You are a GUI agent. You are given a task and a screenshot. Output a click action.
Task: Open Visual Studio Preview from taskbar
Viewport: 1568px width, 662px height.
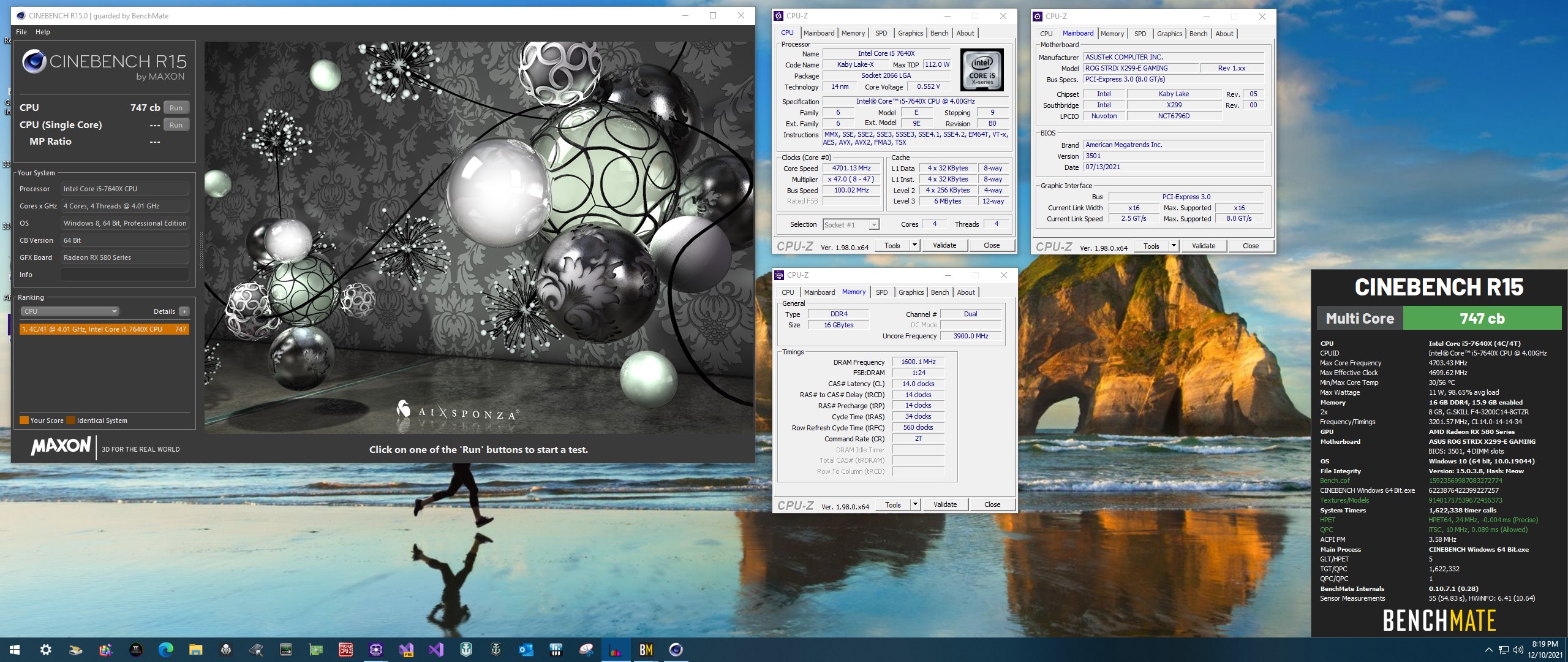[405, 650]
